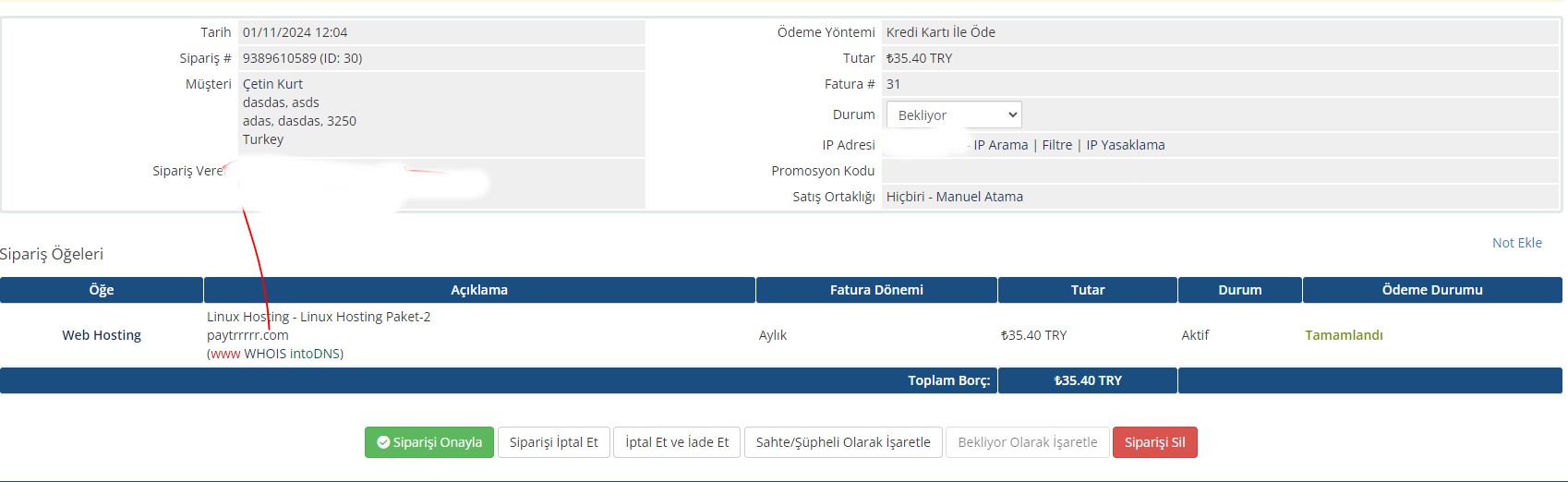Click the Fatura Dönemi column header

pyautogui.click(x=876, y=290)
